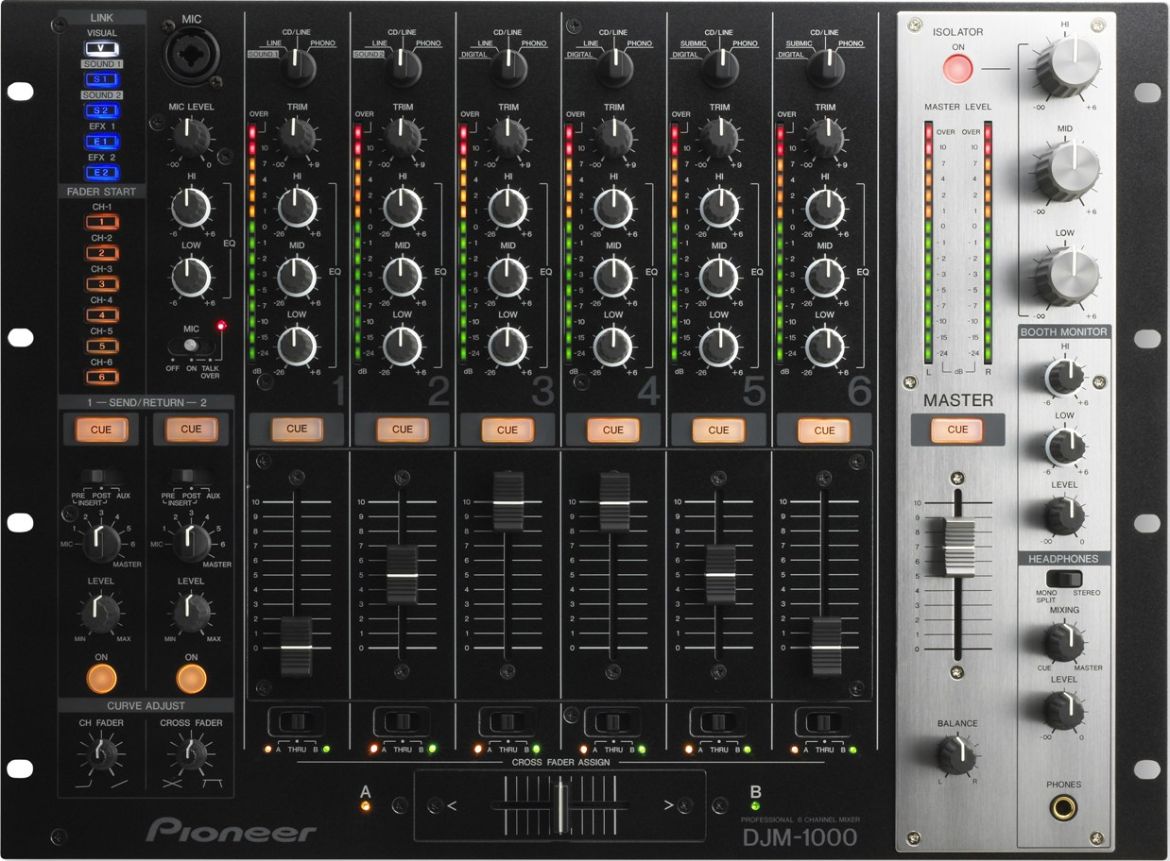The height and width of the screenshot is (861, 1170).
Task: Toggle fader start CH-2 button
Action: pyautogui.click(x=101, y=253)
